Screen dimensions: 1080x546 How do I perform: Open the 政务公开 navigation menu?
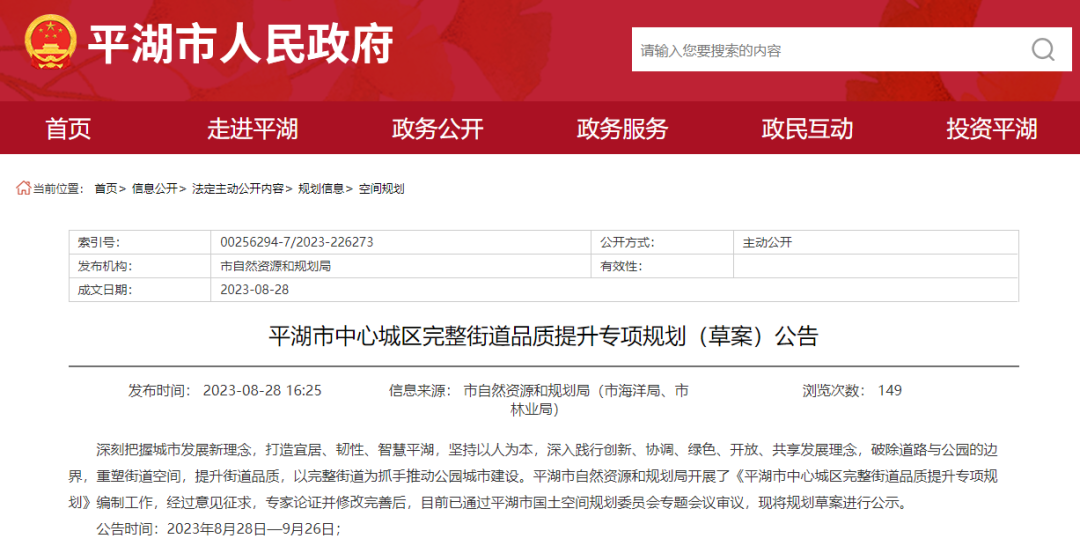click(x=437, y=129)
